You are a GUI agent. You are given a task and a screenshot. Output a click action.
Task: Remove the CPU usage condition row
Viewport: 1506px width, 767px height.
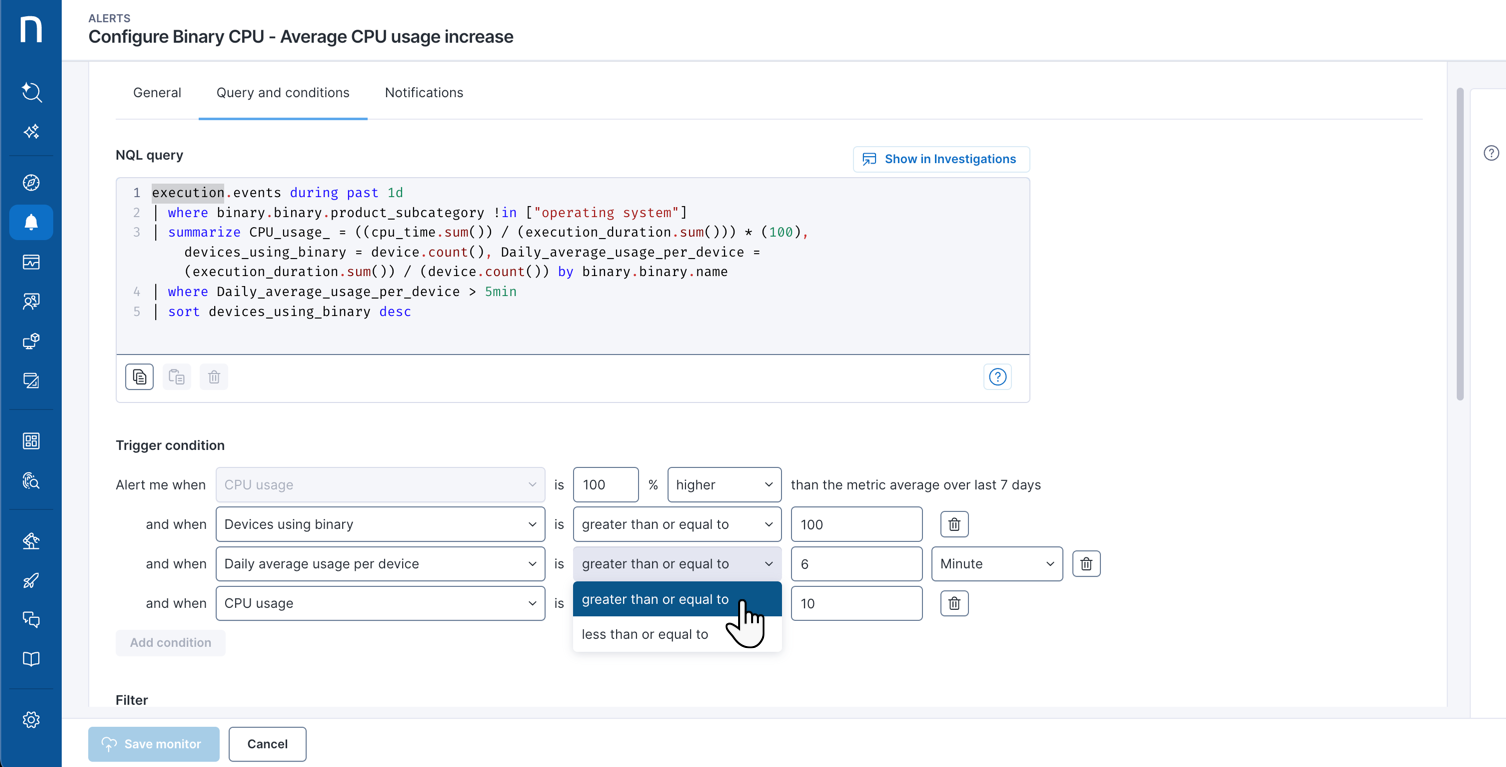pyautogui.click(x=954, y=604)
